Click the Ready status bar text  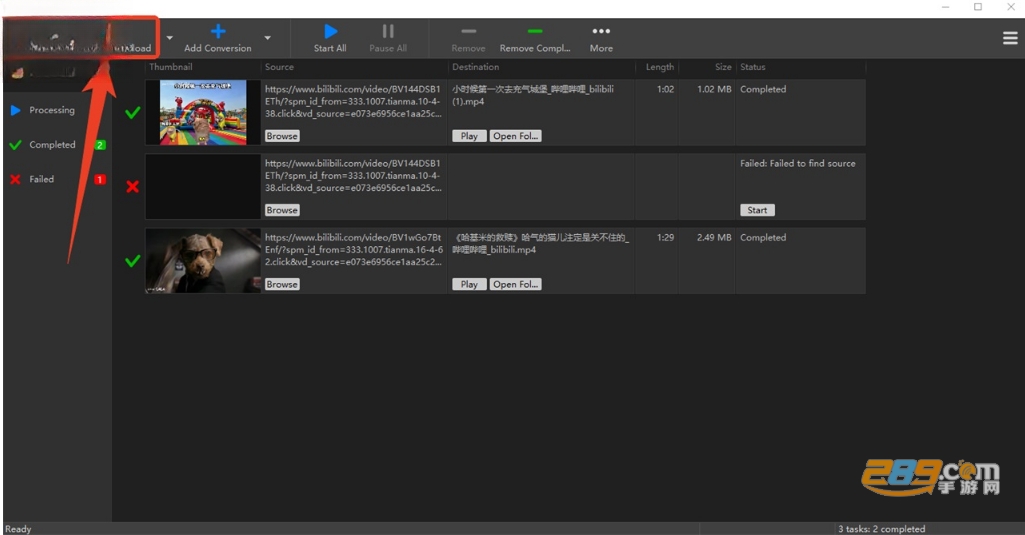(18, 528)
